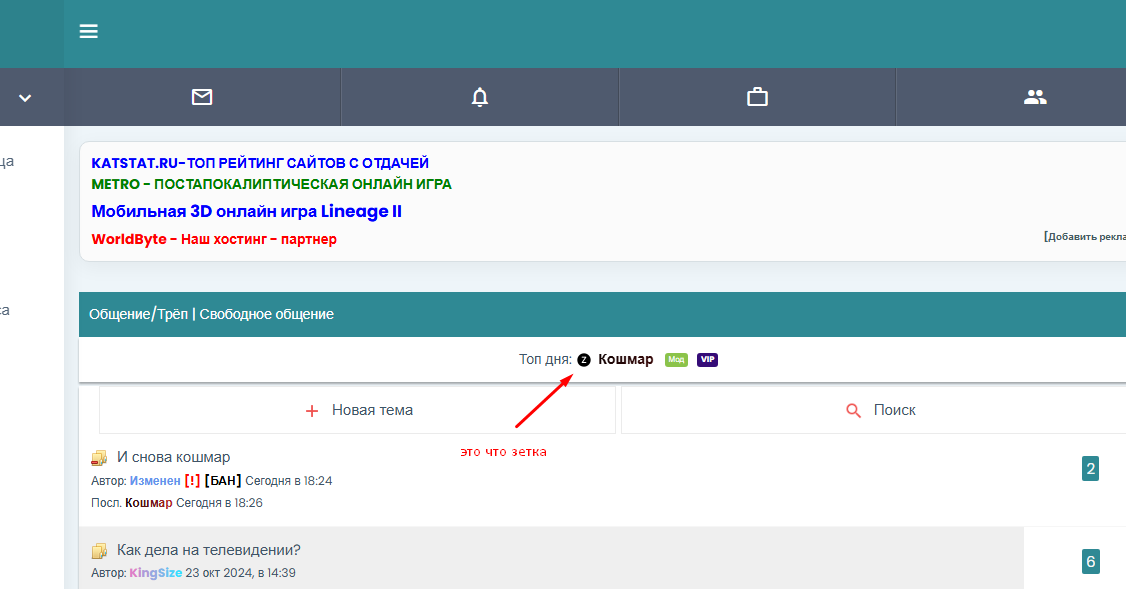This screenshot has height=589, width=1126.
Task: Click the green 'Мод' badge
Action: coord(676,360)
